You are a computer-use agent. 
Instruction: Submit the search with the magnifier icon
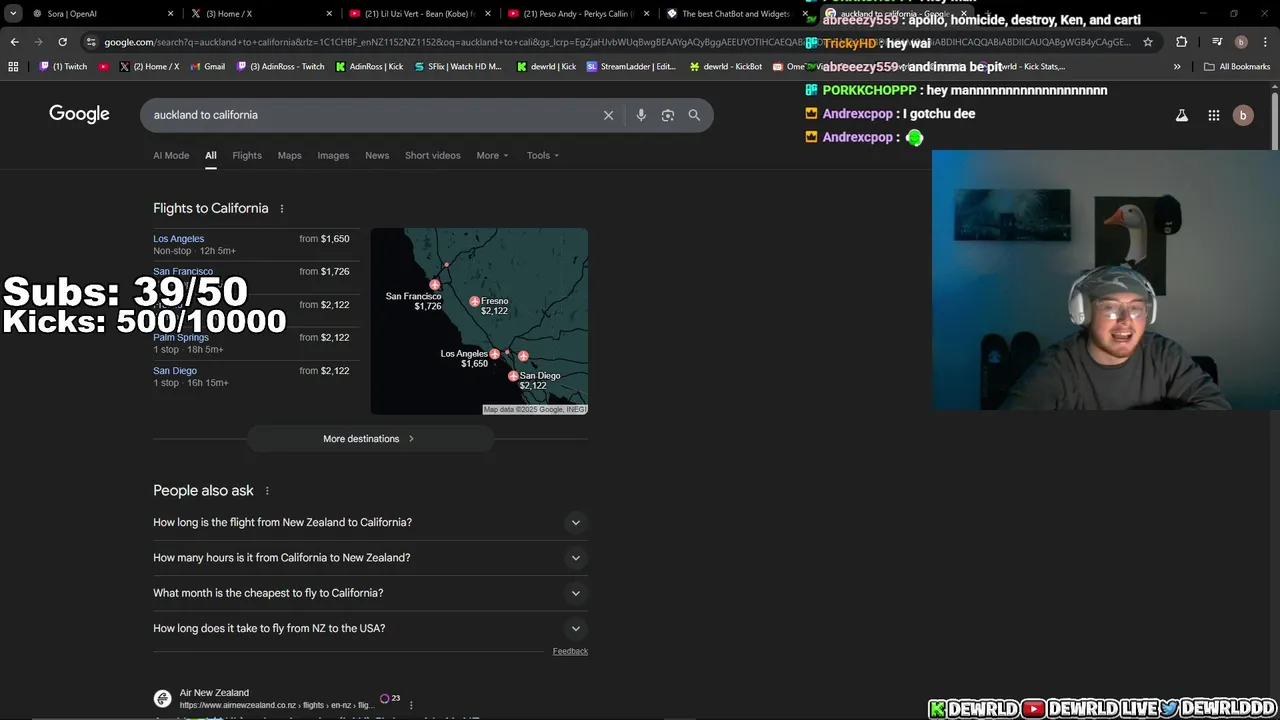(x=694, y=115)
